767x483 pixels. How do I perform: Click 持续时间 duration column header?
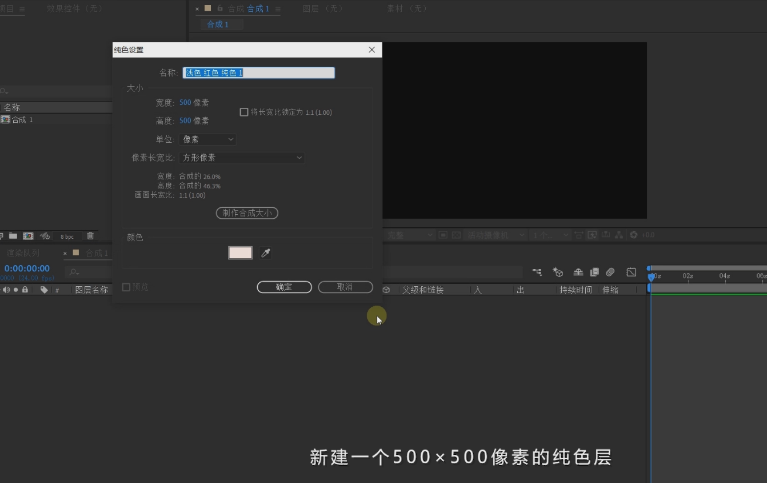[x=576, y=290]
